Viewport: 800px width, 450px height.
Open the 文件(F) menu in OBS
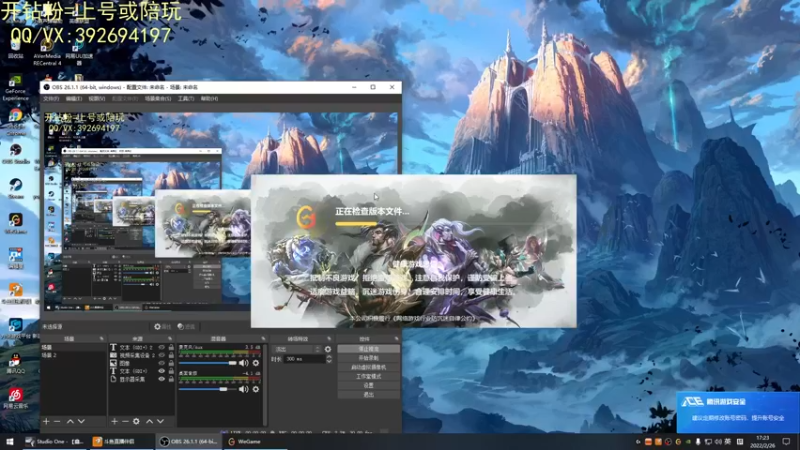[x=51, y=98]
